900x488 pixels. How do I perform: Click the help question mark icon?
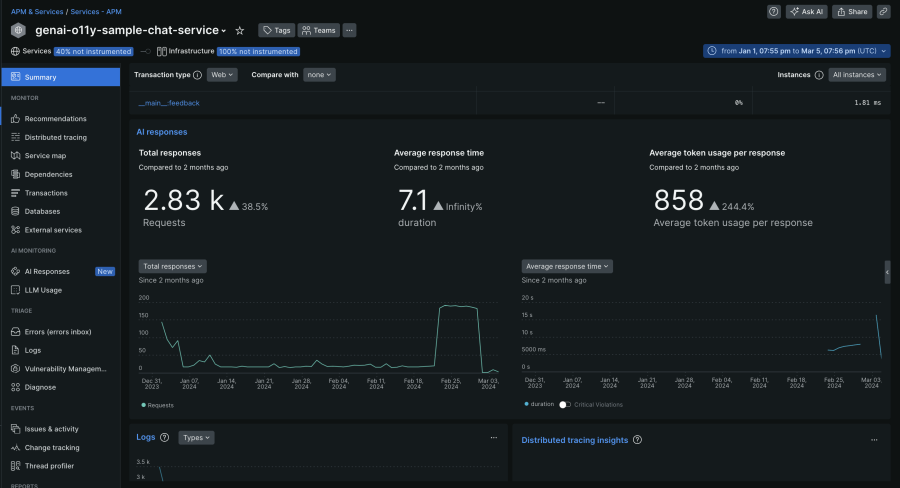pyautogui.click(x=774, y=12)
